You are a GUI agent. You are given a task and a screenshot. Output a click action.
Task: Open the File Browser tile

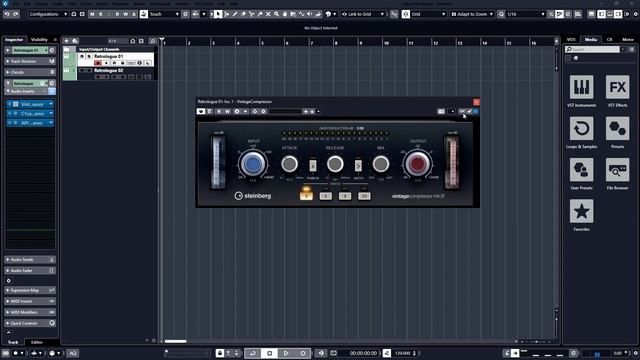tap(617, 169)
